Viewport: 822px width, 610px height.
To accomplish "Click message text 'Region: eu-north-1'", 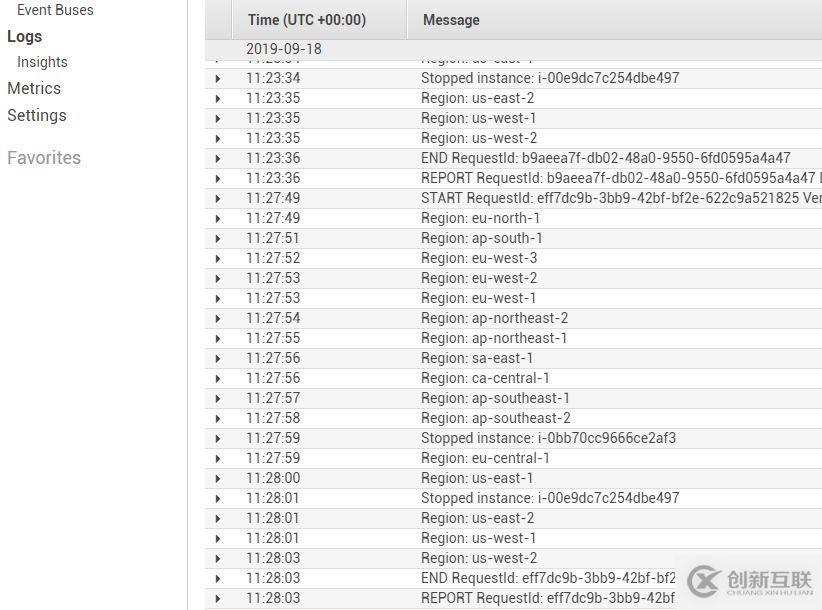I will click(x=480, y=218).
